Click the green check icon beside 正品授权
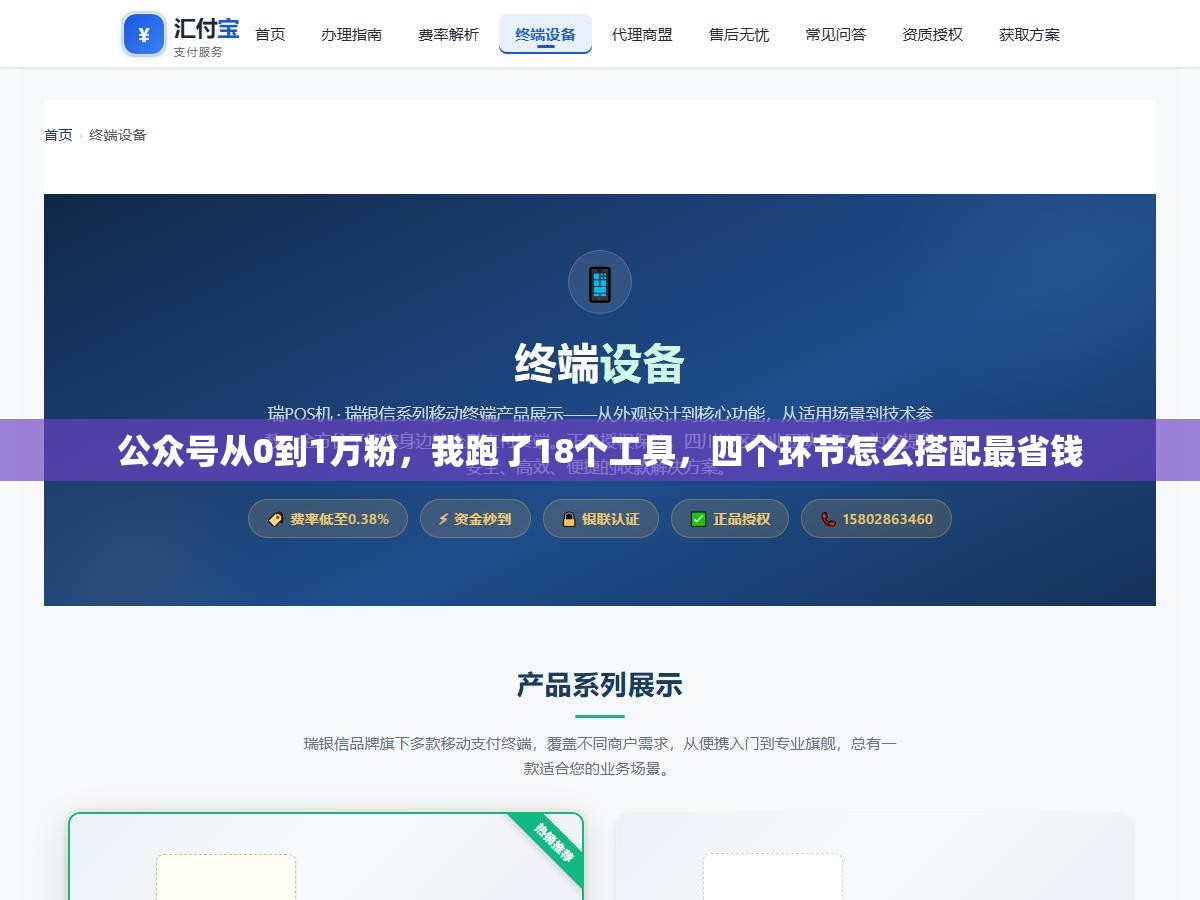Screen dimensions: 1200x900 [698, 519]
